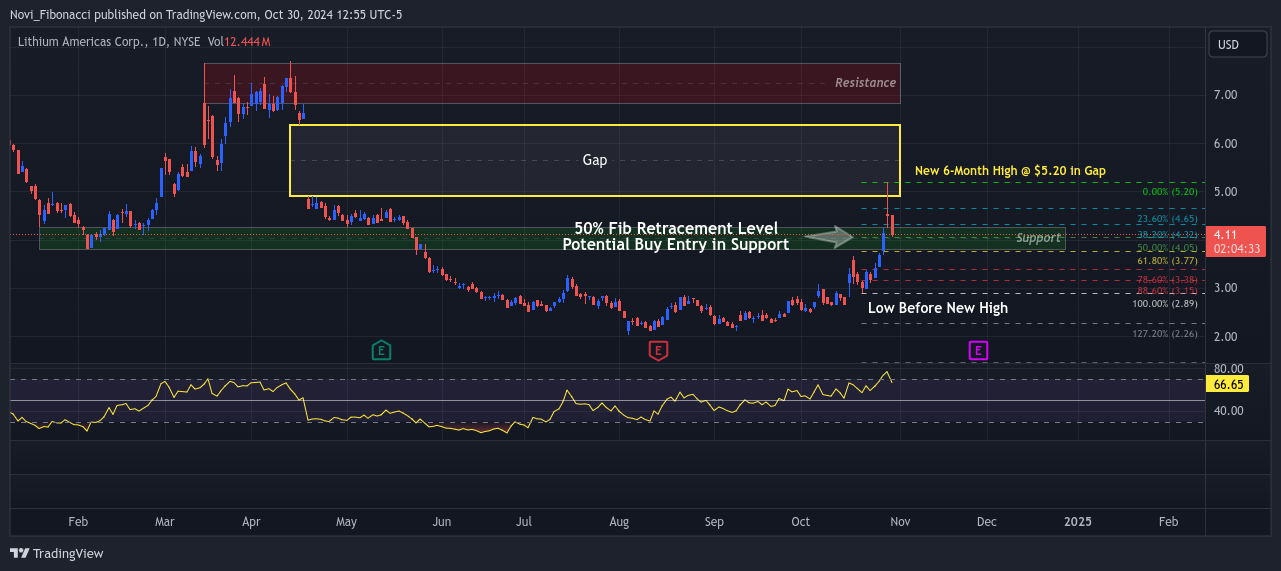
Task: Click the Aug label on time axis
Action: point(619,522)
